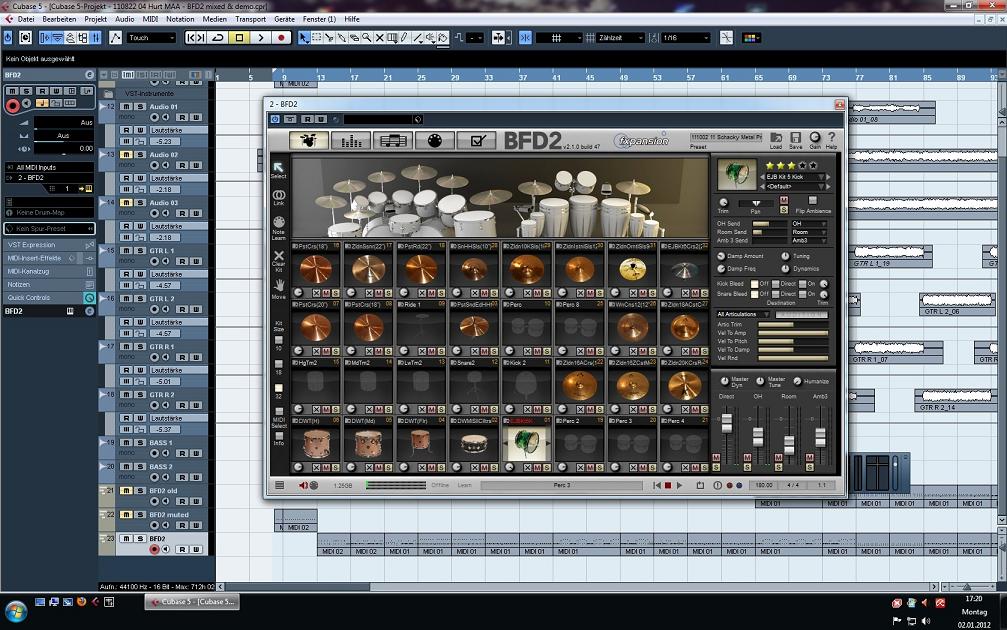Open the All Articulations dropdown
The height and width of the screenshot is (630, 1007).
pyautogui.click(x=743, y=314)
